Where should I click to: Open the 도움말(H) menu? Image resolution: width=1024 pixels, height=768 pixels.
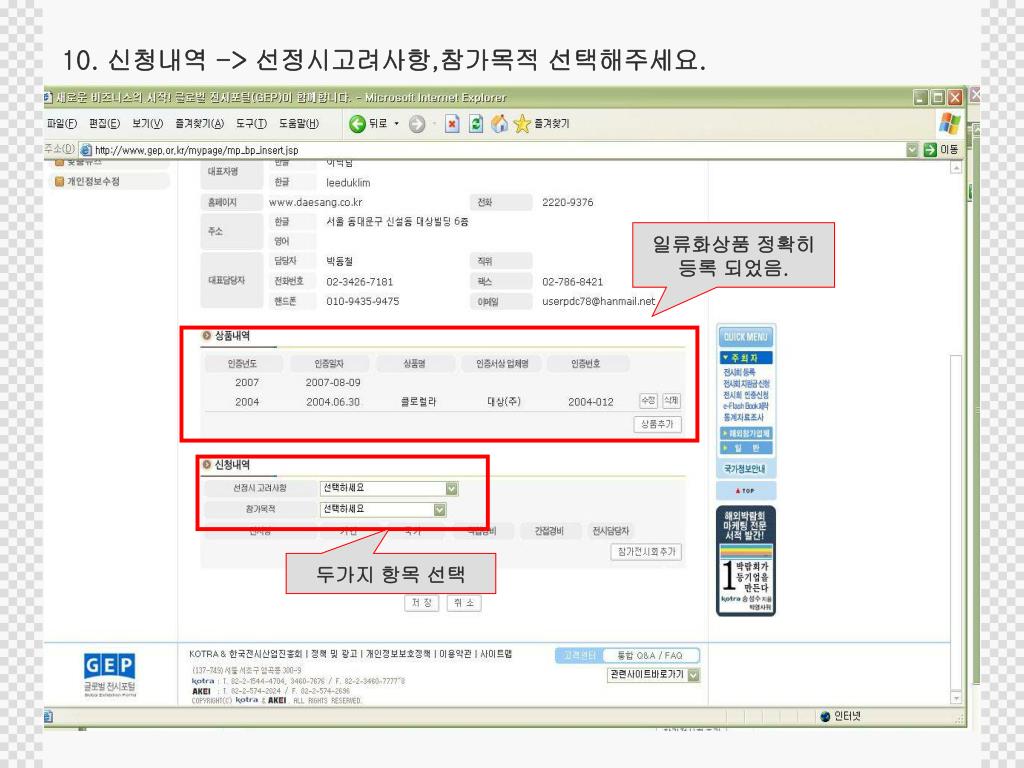pos(299,123)
